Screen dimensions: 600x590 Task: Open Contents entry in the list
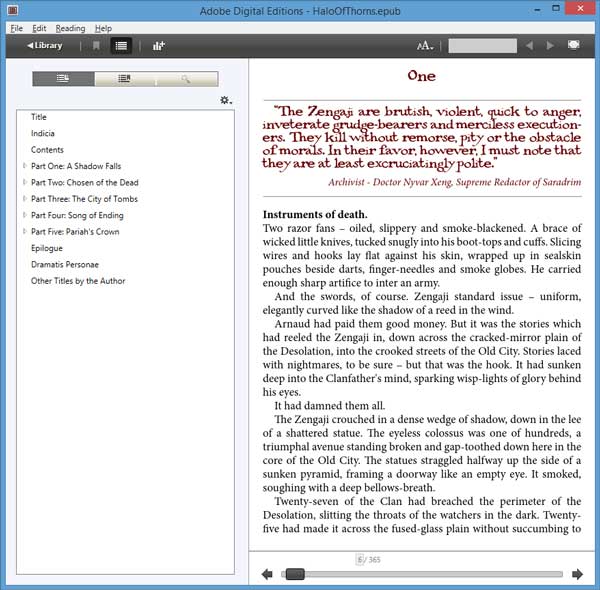(x=47, y=150)
